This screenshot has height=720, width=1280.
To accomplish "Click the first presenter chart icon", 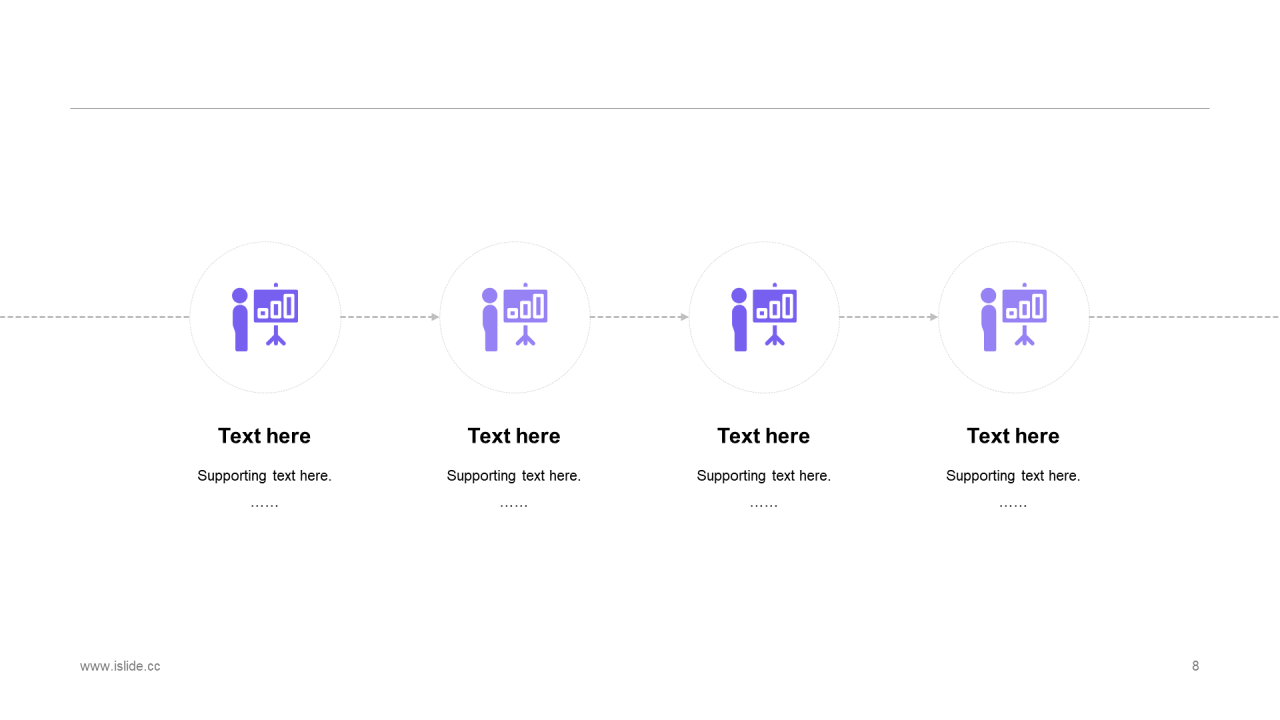I will click(x=265, y=317).
